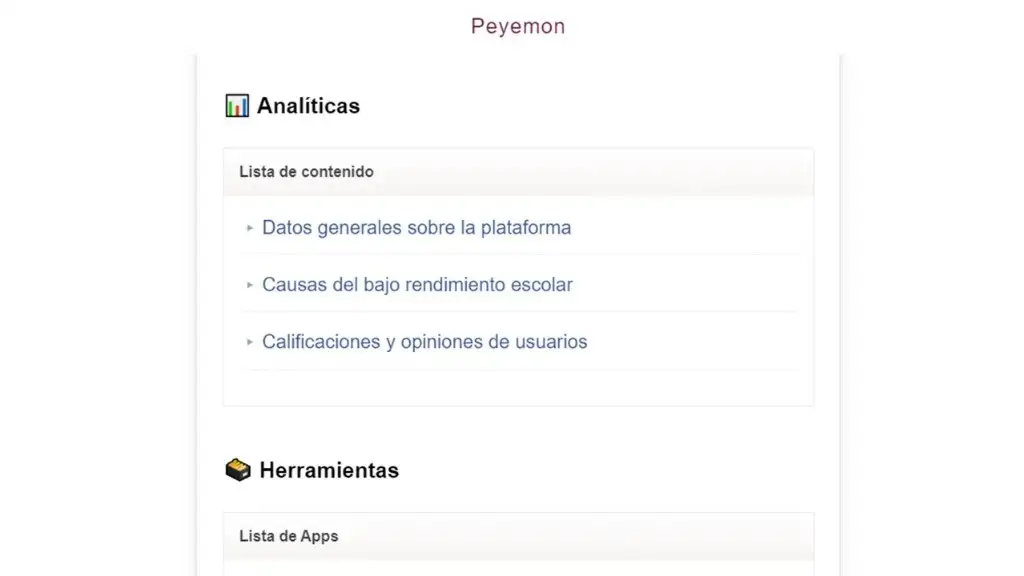Select the arrow bullet before Causas del bajo

click(249, 285)
